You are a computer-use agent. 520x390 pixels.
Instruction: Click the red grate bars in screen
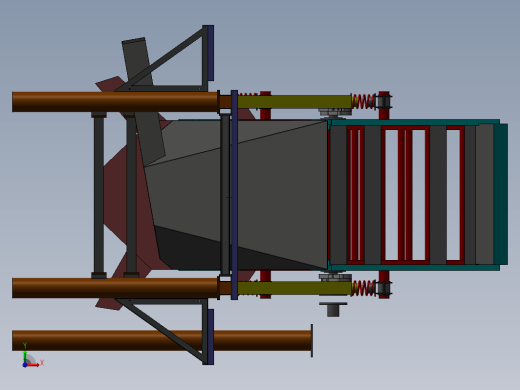(405, 195)
